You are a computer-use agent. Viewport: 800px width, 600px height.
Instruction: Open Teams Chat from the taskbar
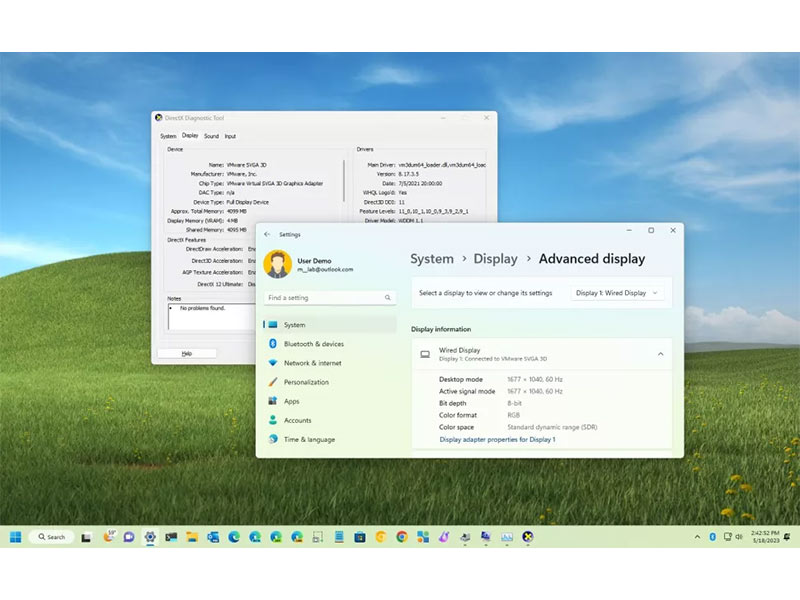coord(129,537)
